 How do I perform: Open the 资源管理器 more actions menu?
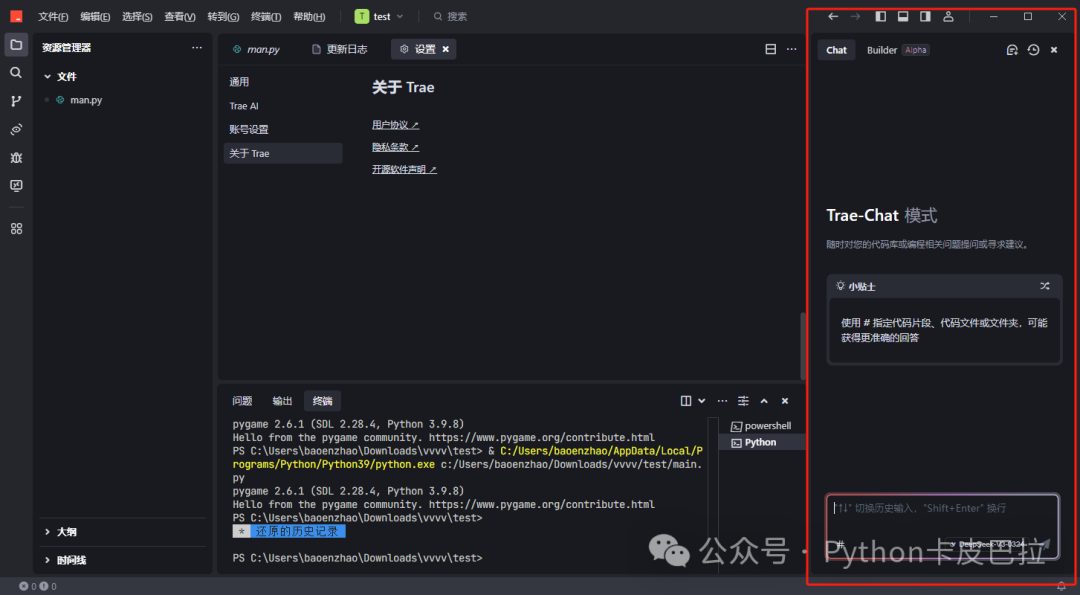197,48
